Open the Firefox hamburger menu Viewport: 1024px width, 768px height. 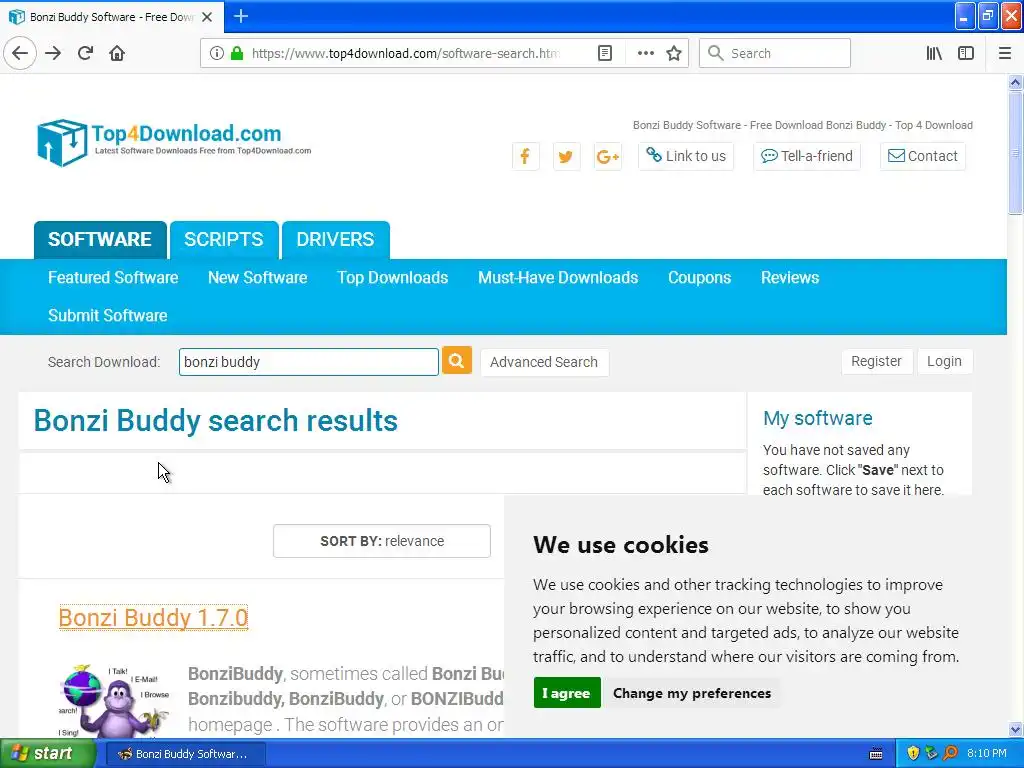[x=1005, y=53]
